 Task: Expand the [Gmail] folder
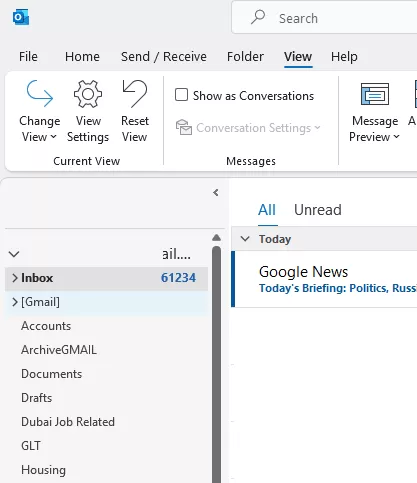15,302
